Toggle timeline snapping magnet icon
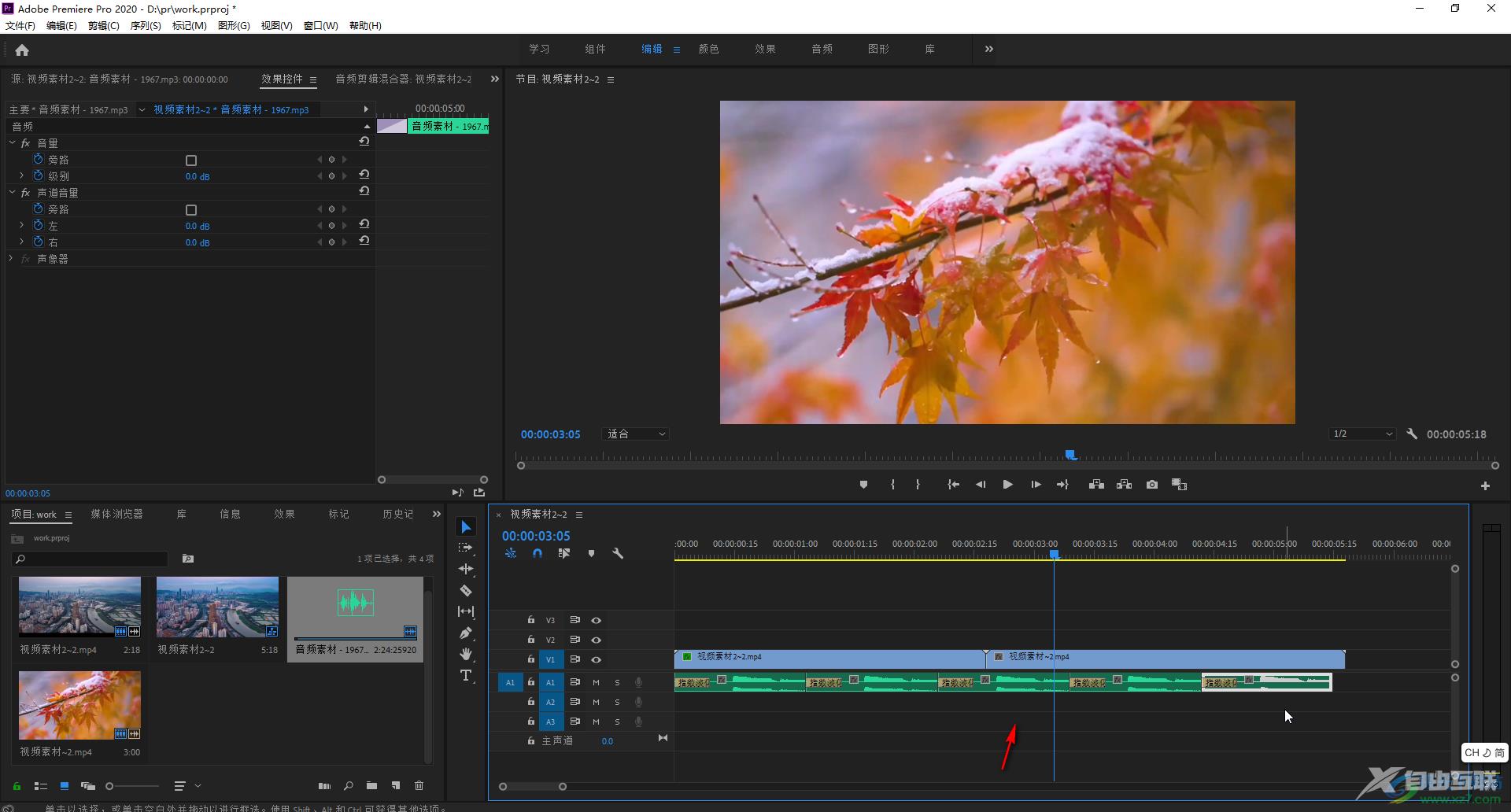This screenshot has height=812, width=1511. pyautogui.click(x=538, y=554)
